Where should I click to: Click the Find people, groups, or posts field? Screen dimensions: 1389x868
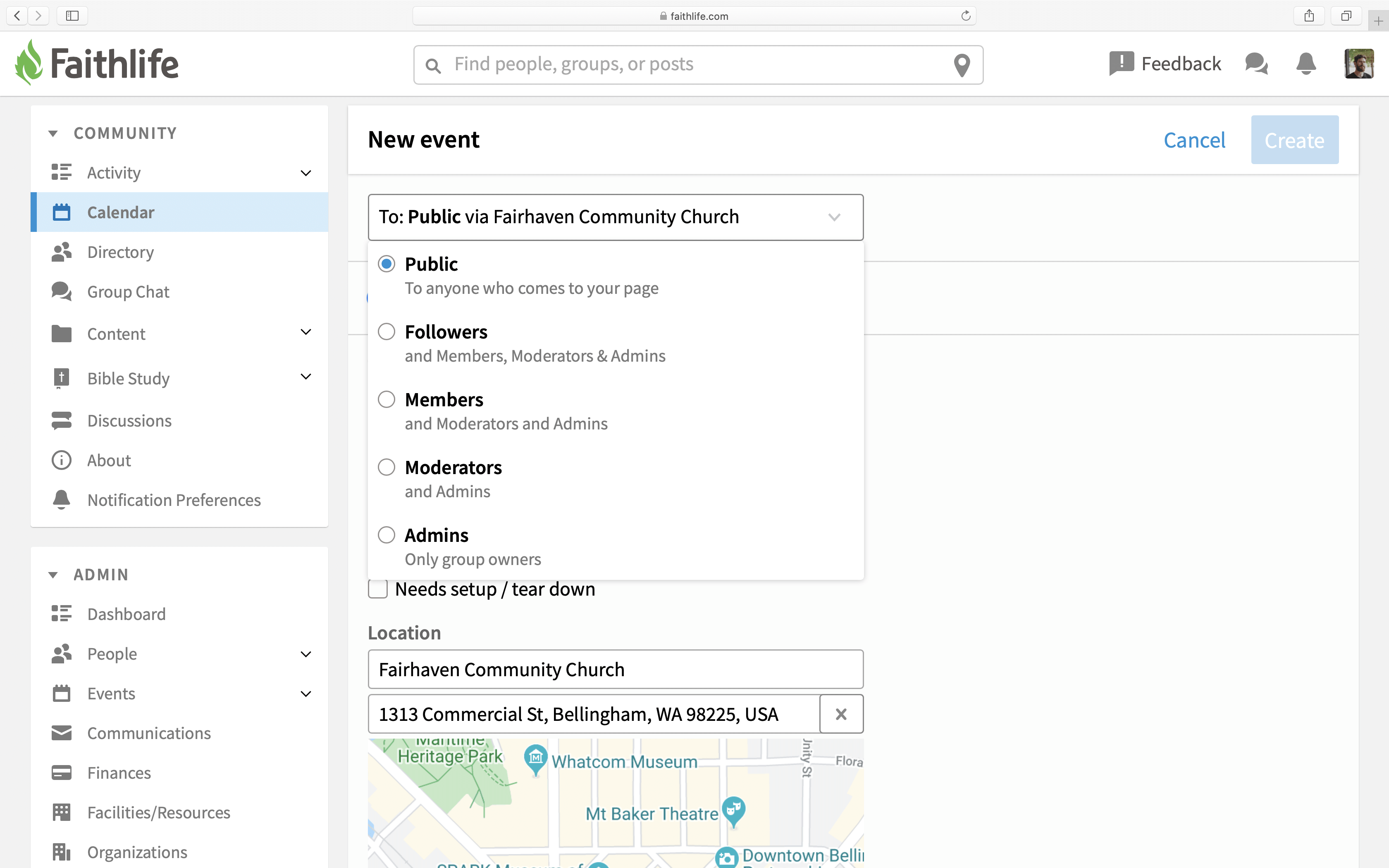[698, 65]
